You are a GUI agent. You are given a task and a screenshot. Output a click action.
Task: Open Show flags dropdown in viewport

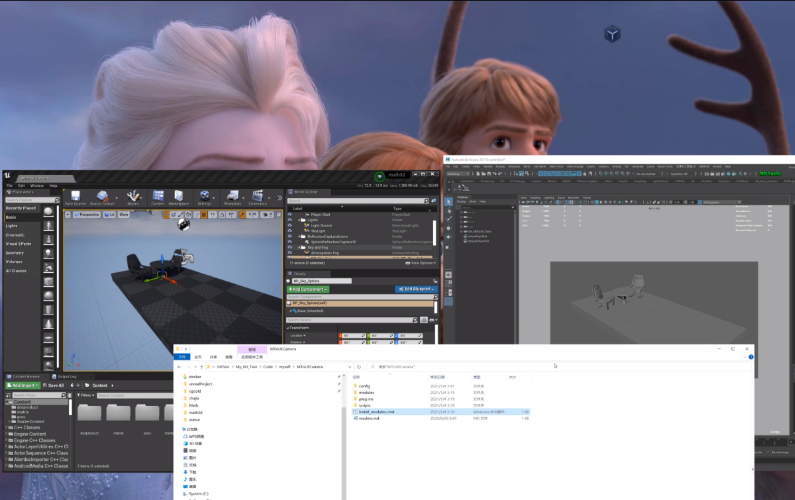click(124, 215)
